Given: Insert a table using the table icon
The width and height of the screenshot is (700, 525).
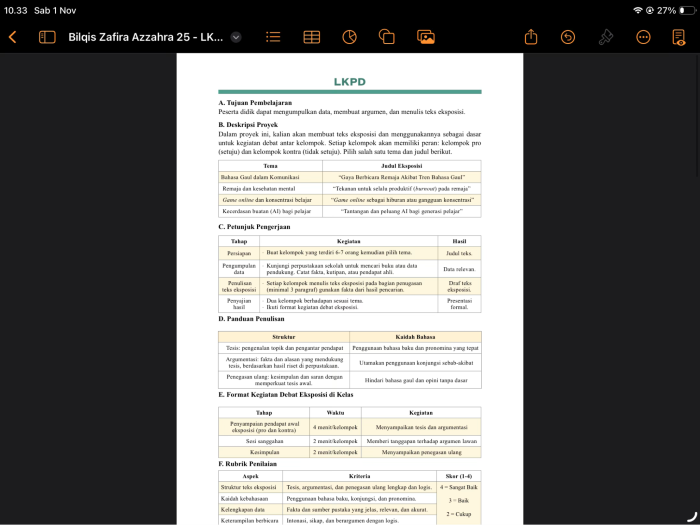Looking at the screenshot, I should pos(312,37).
